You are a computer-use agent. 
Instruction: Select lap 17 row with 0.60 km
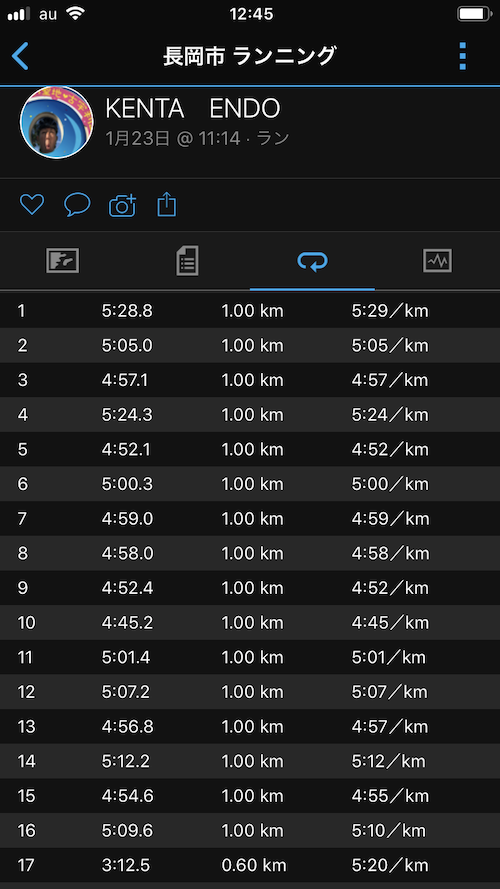click(250, 865)
